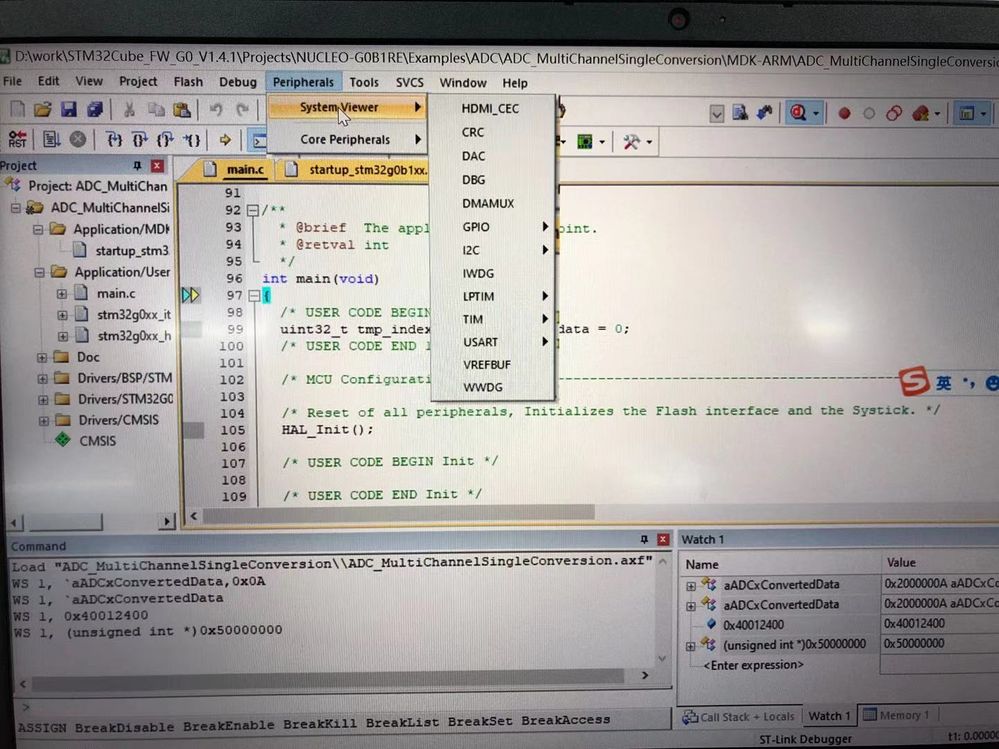This screenshot has height=749, width=999.
Task: Toggle the Command window button in the debug toolbar
Action: pyautogui.click(x=258, y=141)
